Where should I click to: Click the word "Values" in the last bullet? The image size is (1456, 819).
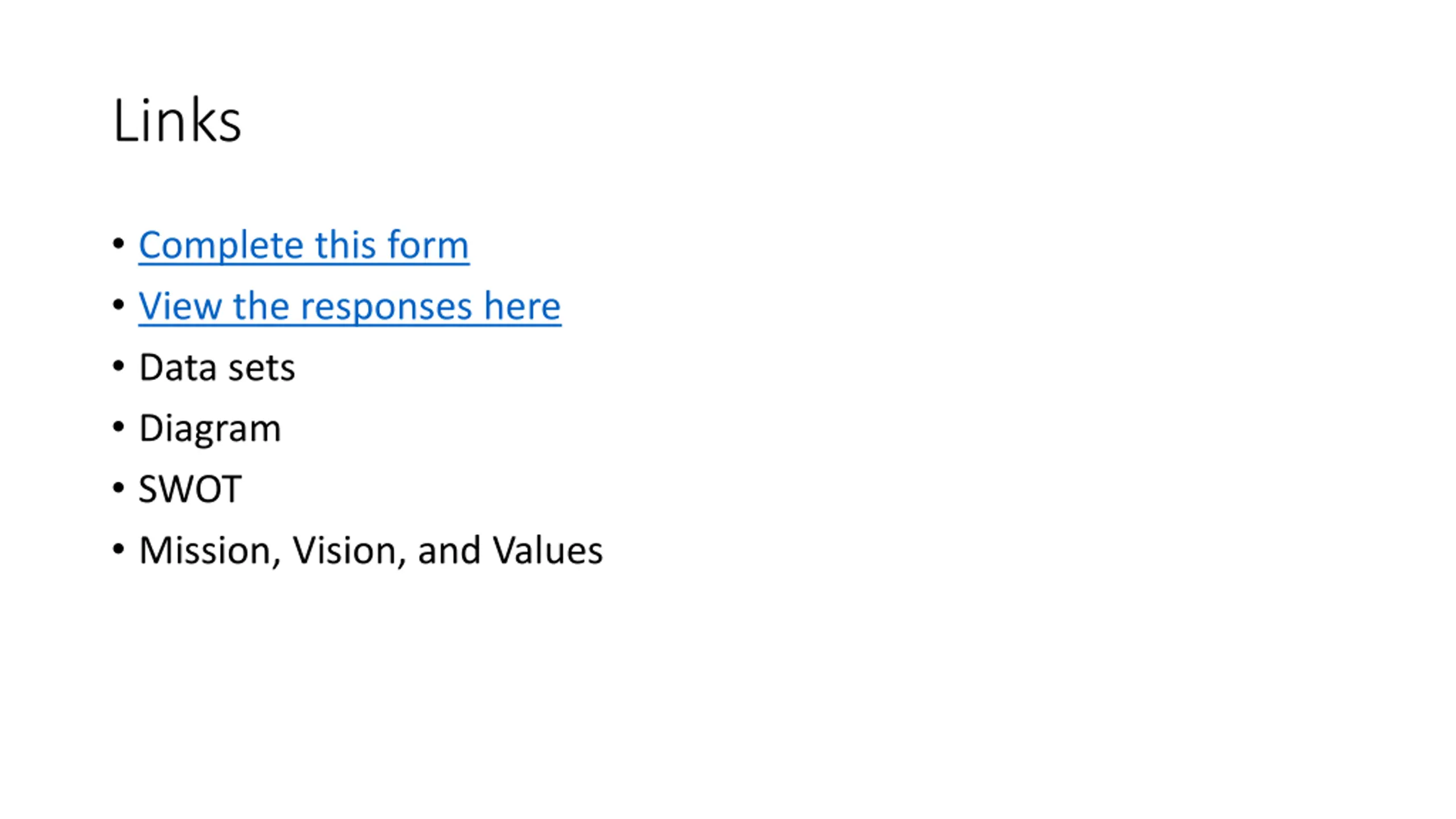547,550
